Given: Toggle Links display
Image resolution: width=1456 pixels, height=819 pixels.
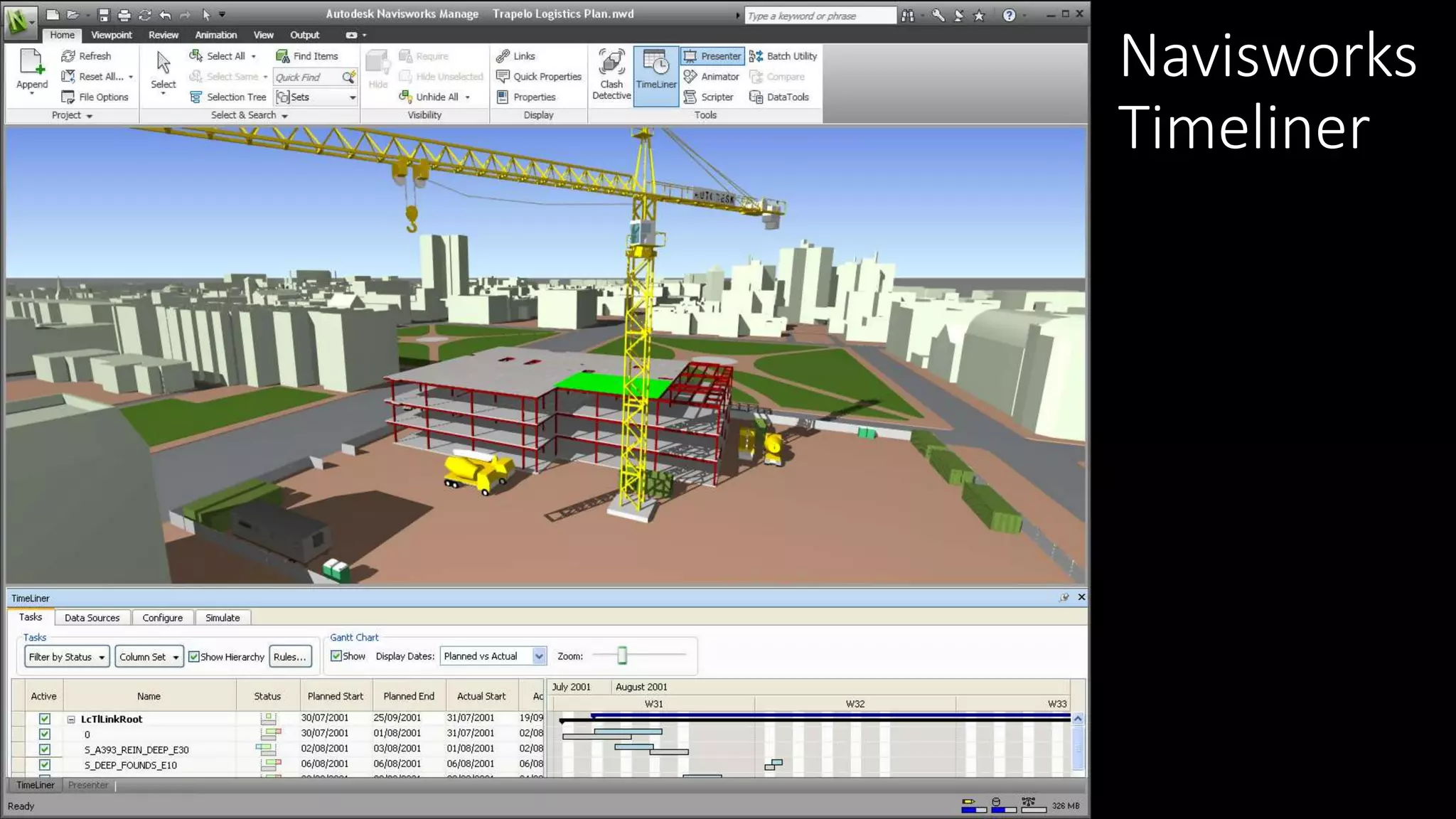Looking at the screenshot, I should [516, 56].
